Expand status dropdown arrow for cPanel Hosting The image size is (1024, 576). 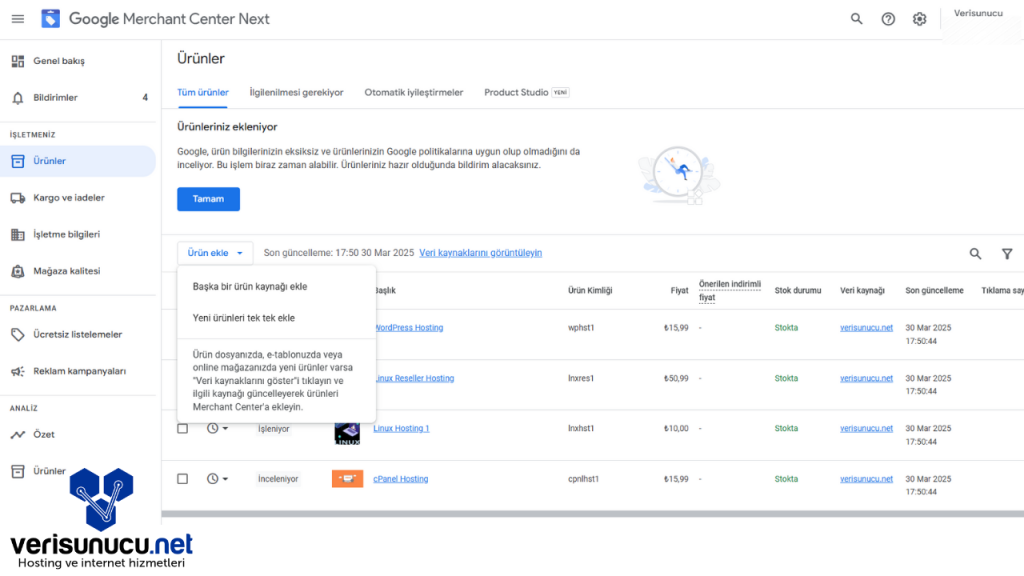click(225, 479)
